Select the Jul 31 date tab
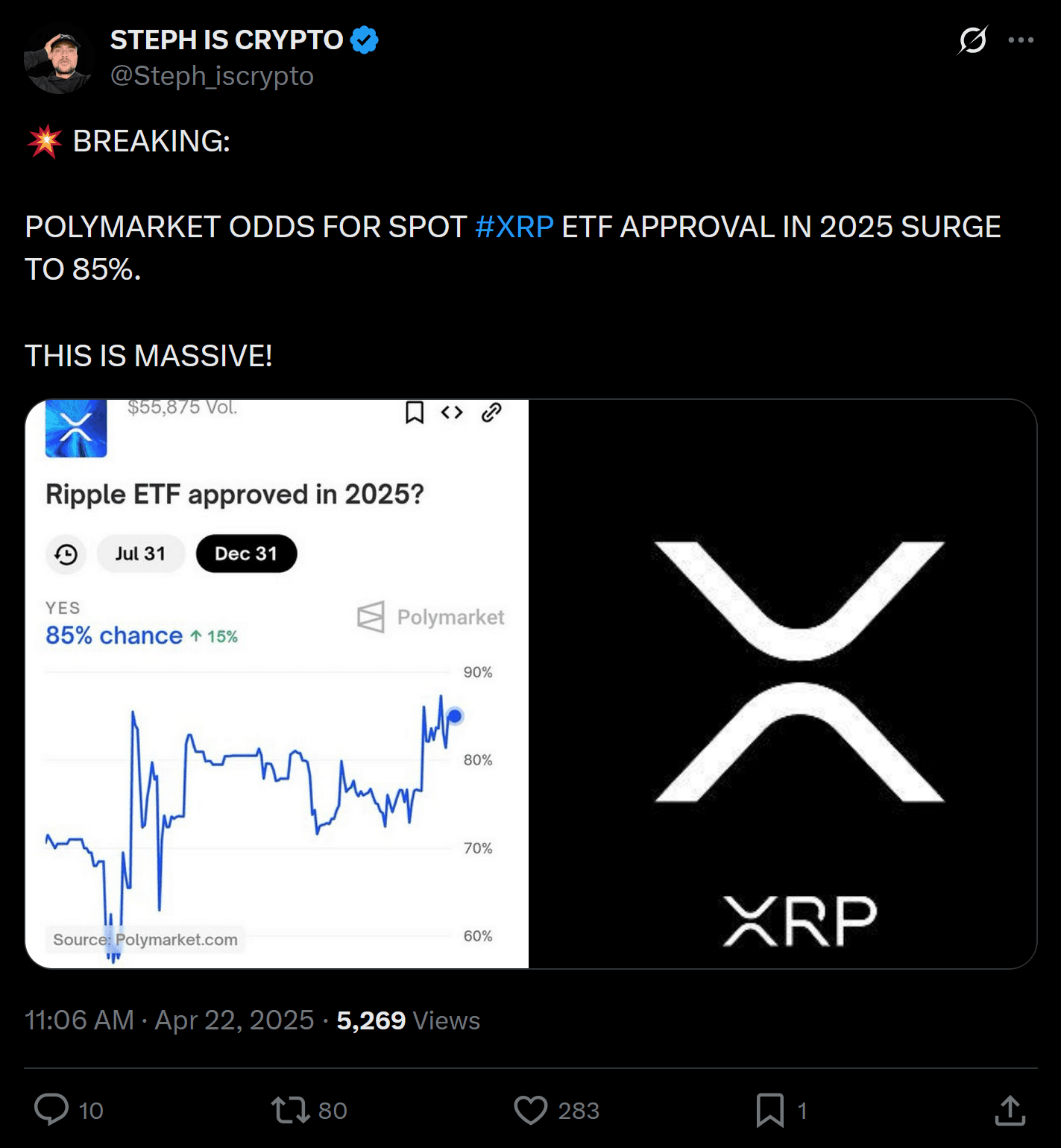This screenshot has height=1148, width=1061. pyautogui.click(x=140, y=553)
